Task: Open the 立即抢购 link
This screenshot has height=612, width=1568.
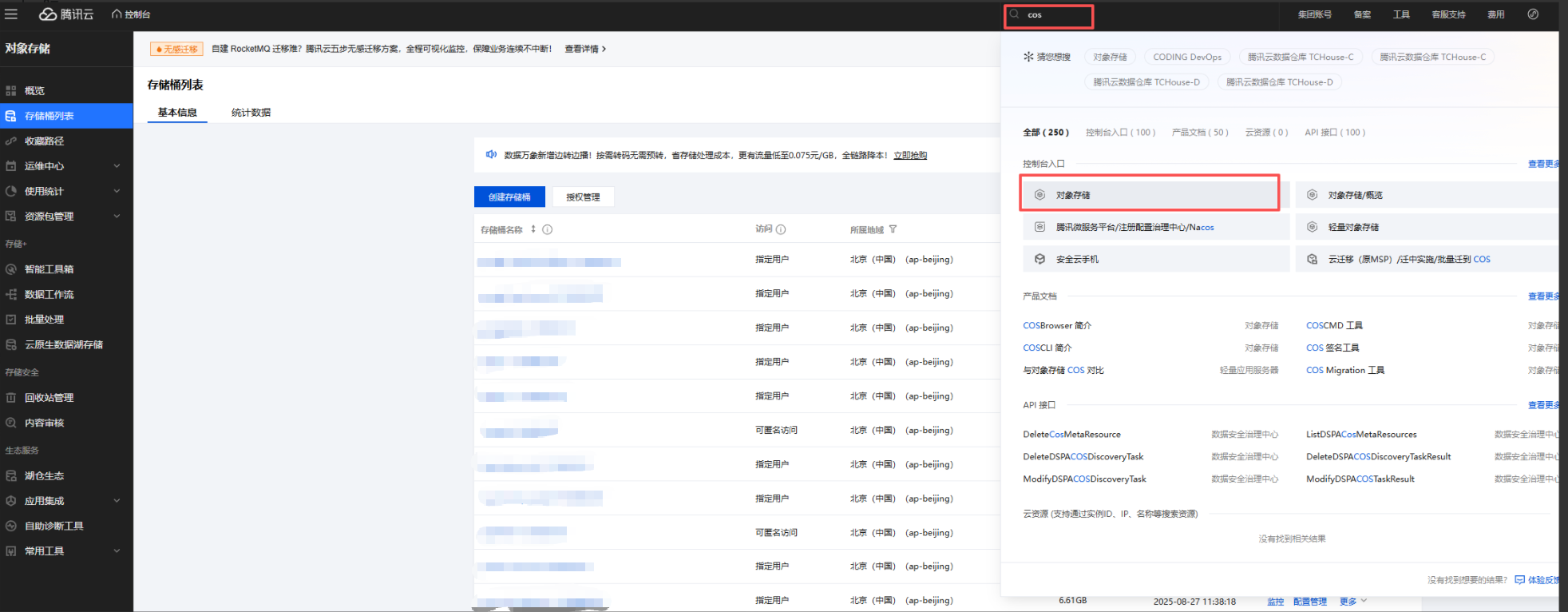Action: click(x=910, y=155)
